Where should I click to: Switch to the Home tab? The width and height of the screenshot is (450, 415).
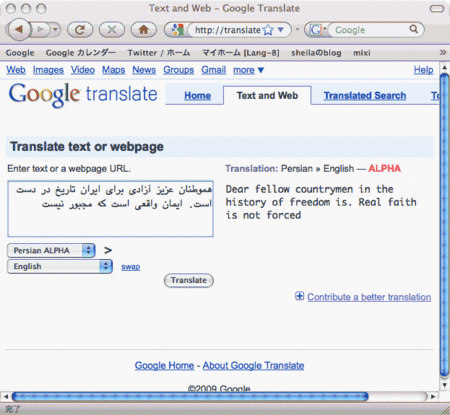197,96
